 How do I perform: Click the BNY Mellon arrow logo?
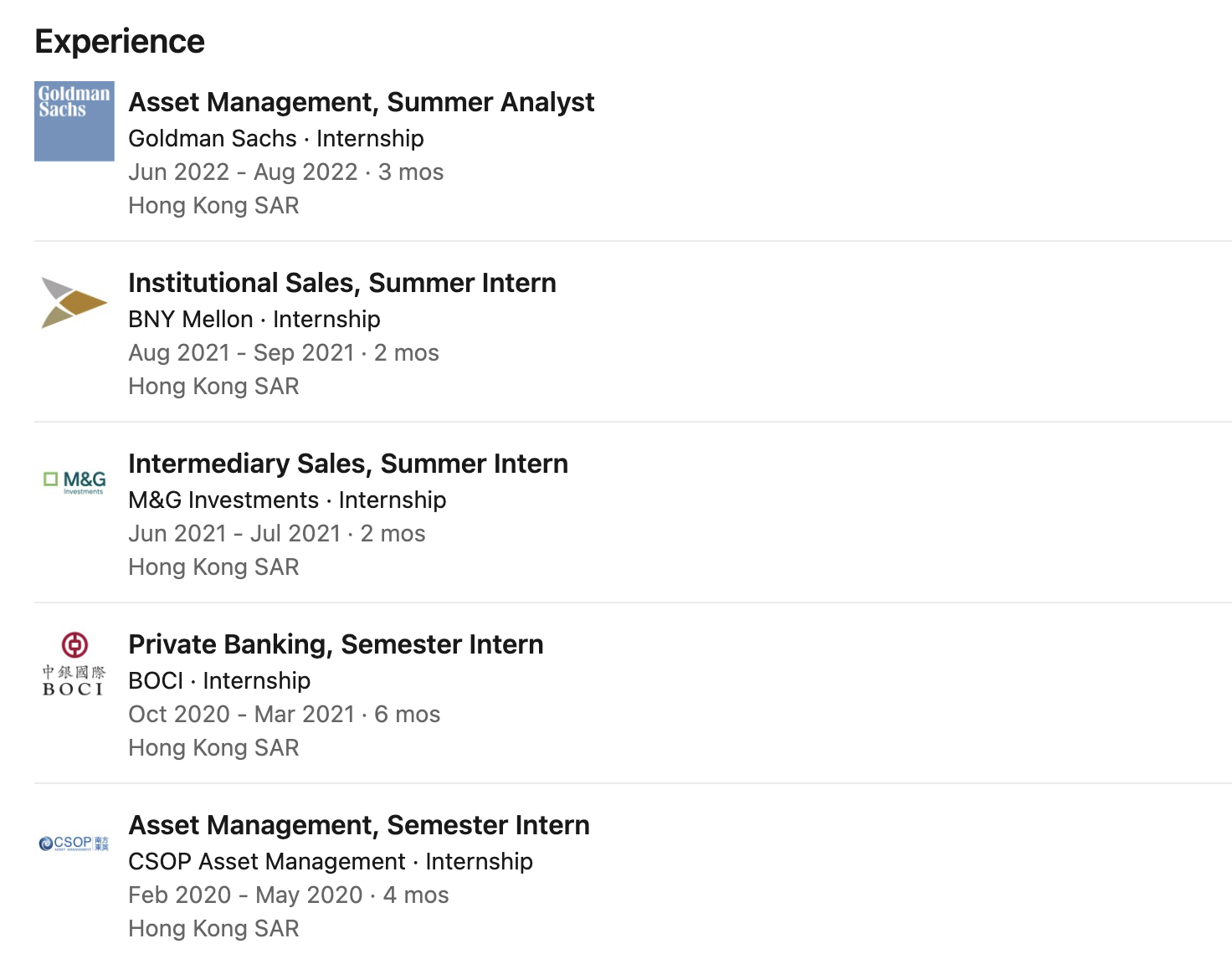pos(74,302)
